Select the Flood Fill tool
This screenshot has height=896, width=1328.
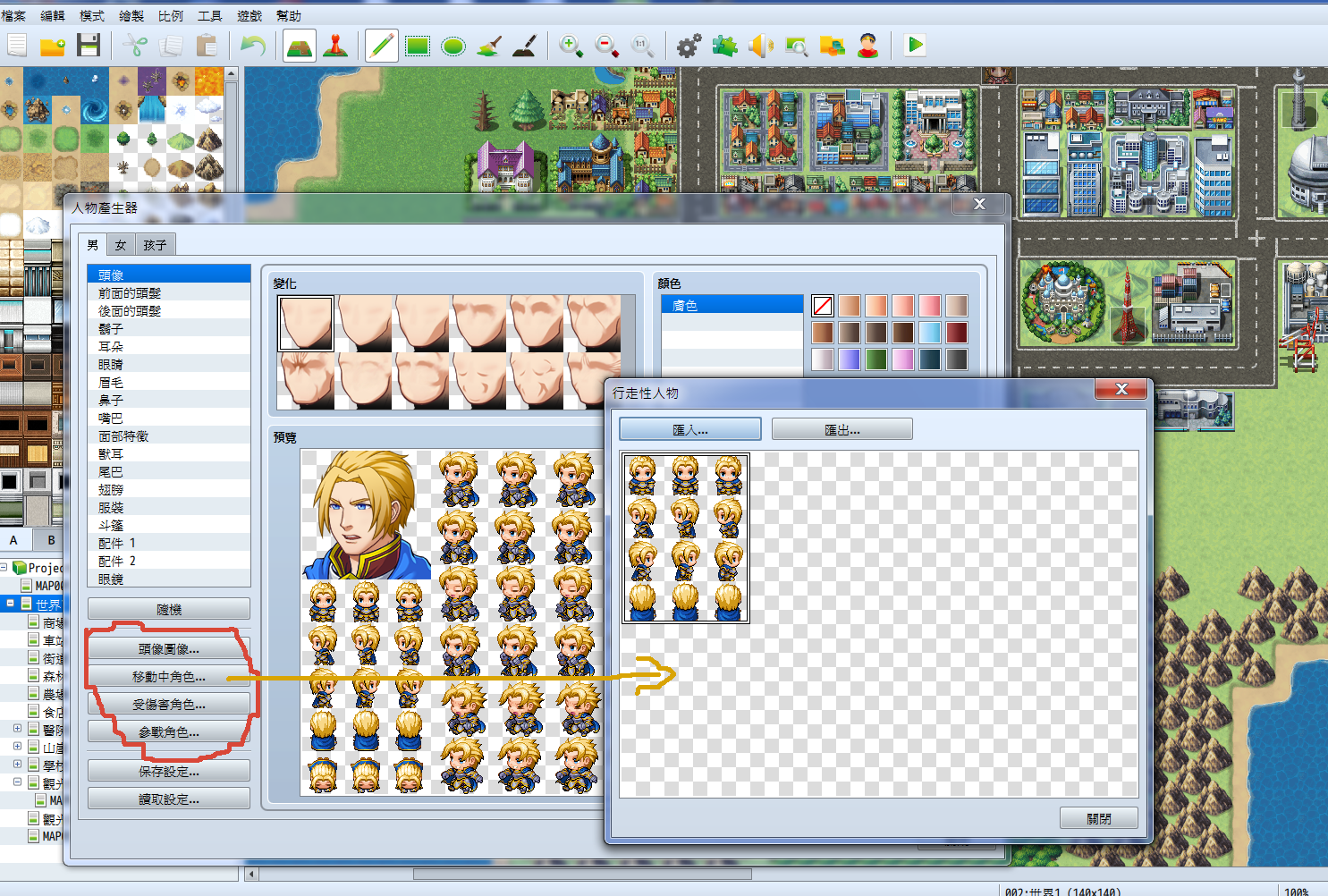coord(489,45)
